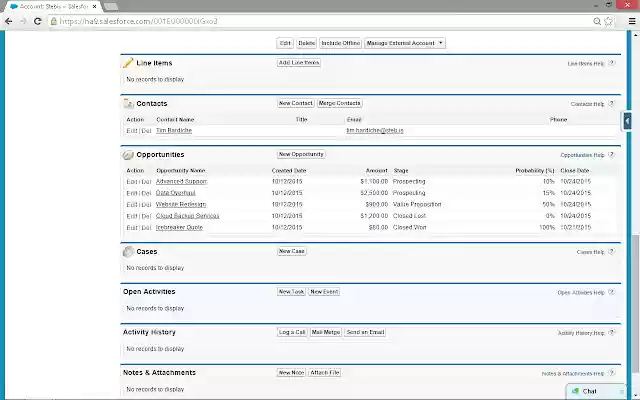Click the Delete button at top
The width and height of the screenshot is (640, 400).
[307, 43]
